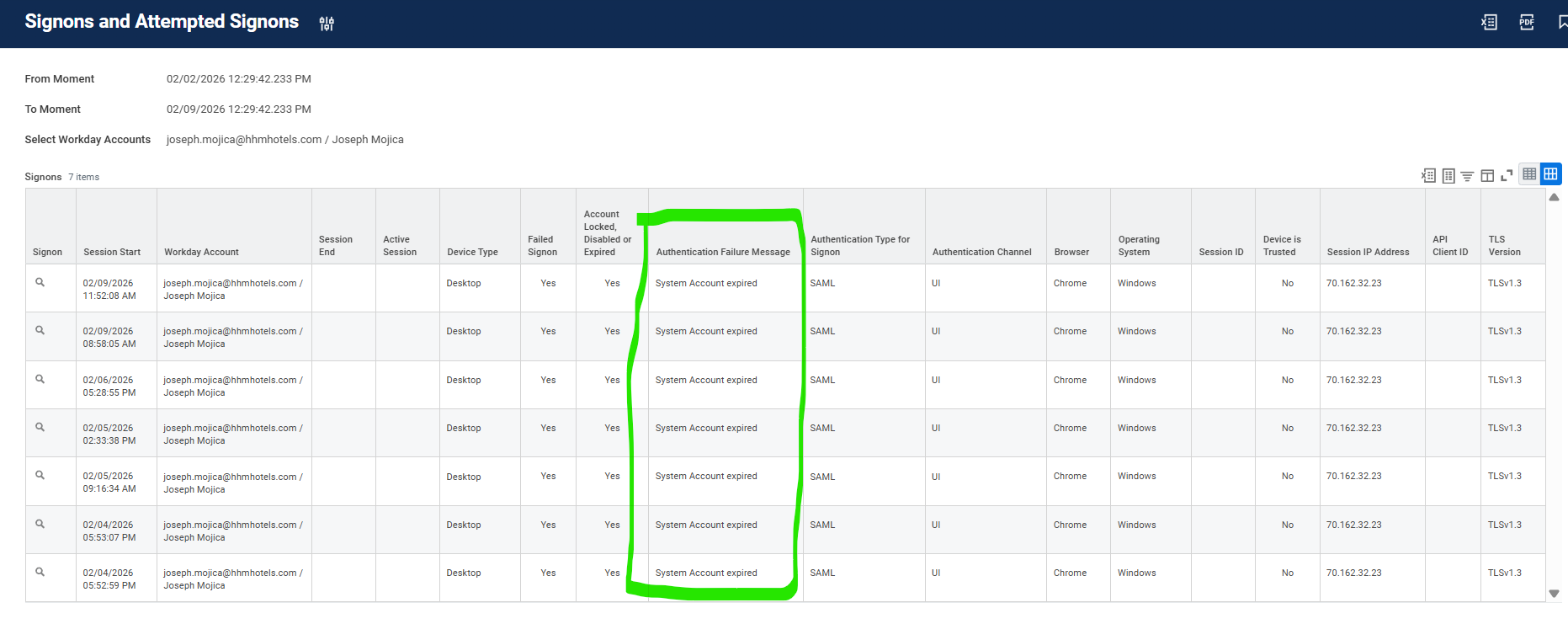The height and width of the screenshot is (624, 1568).
Task: Open the table chart/worksheet icon
Action: point(1448,175)
